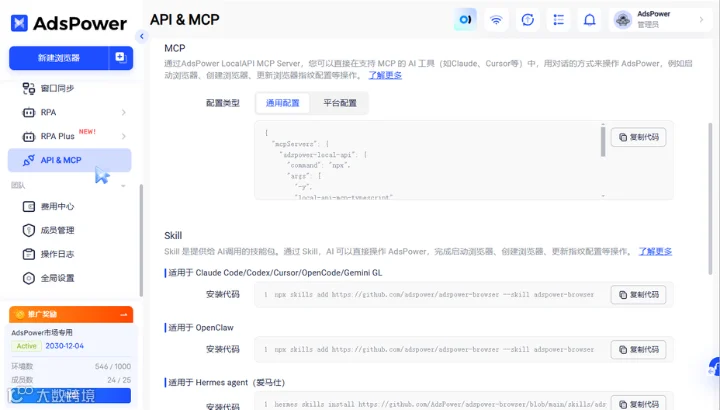Click the 适用于 OpenClaw heading
Screen dimensions: 720x410
coord(201,328)
